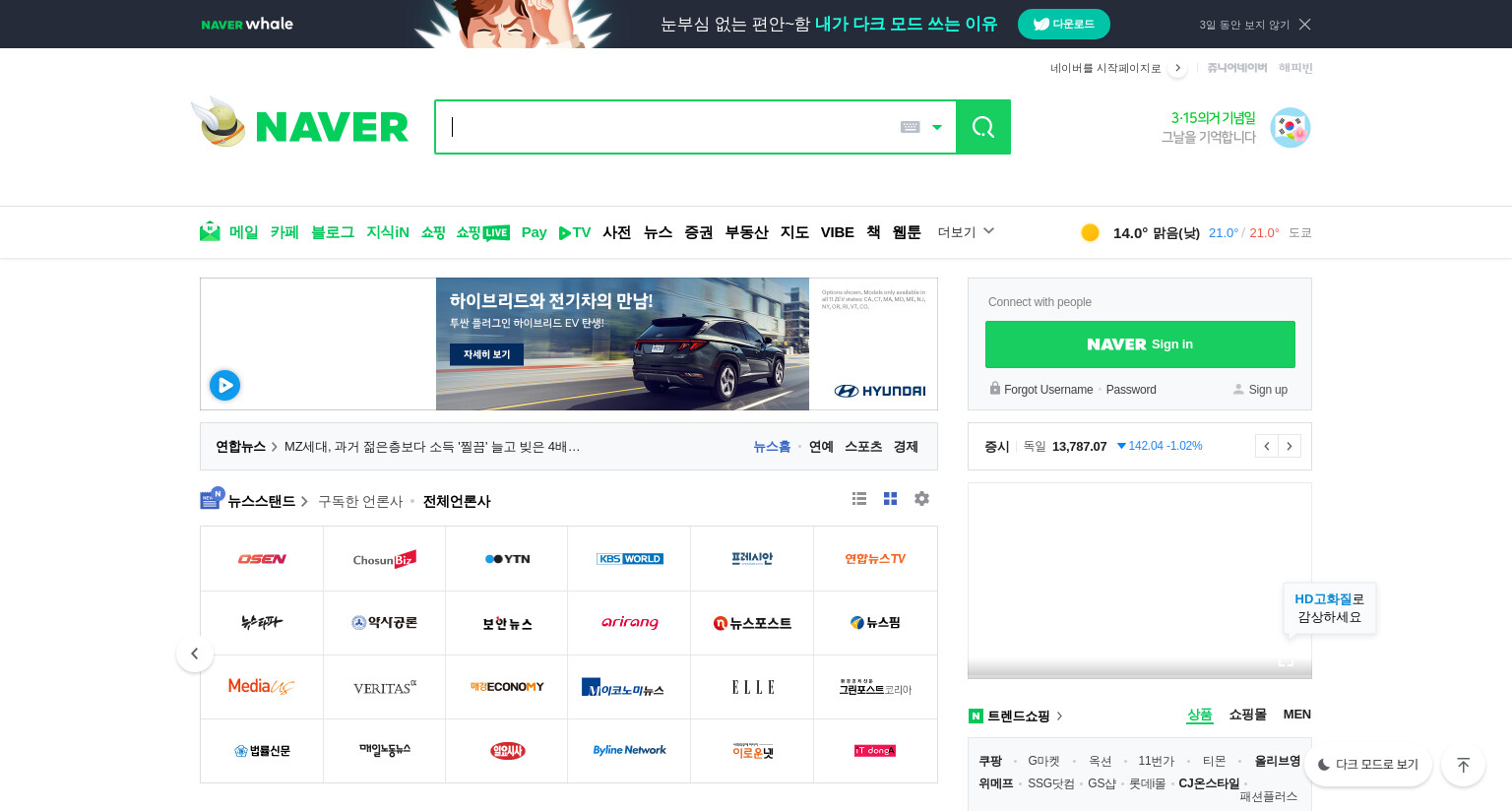The height and width of the screenshot is (811, 1512).
Task: Click previous page arrow of newsstand
Action: pos(195,654)
